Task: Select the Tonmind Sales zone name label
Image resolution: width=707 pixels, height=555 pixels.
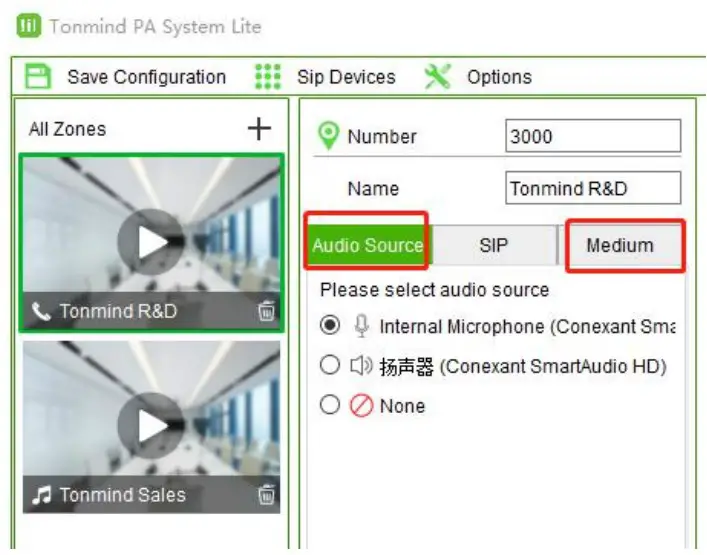Action: point(123,495)
